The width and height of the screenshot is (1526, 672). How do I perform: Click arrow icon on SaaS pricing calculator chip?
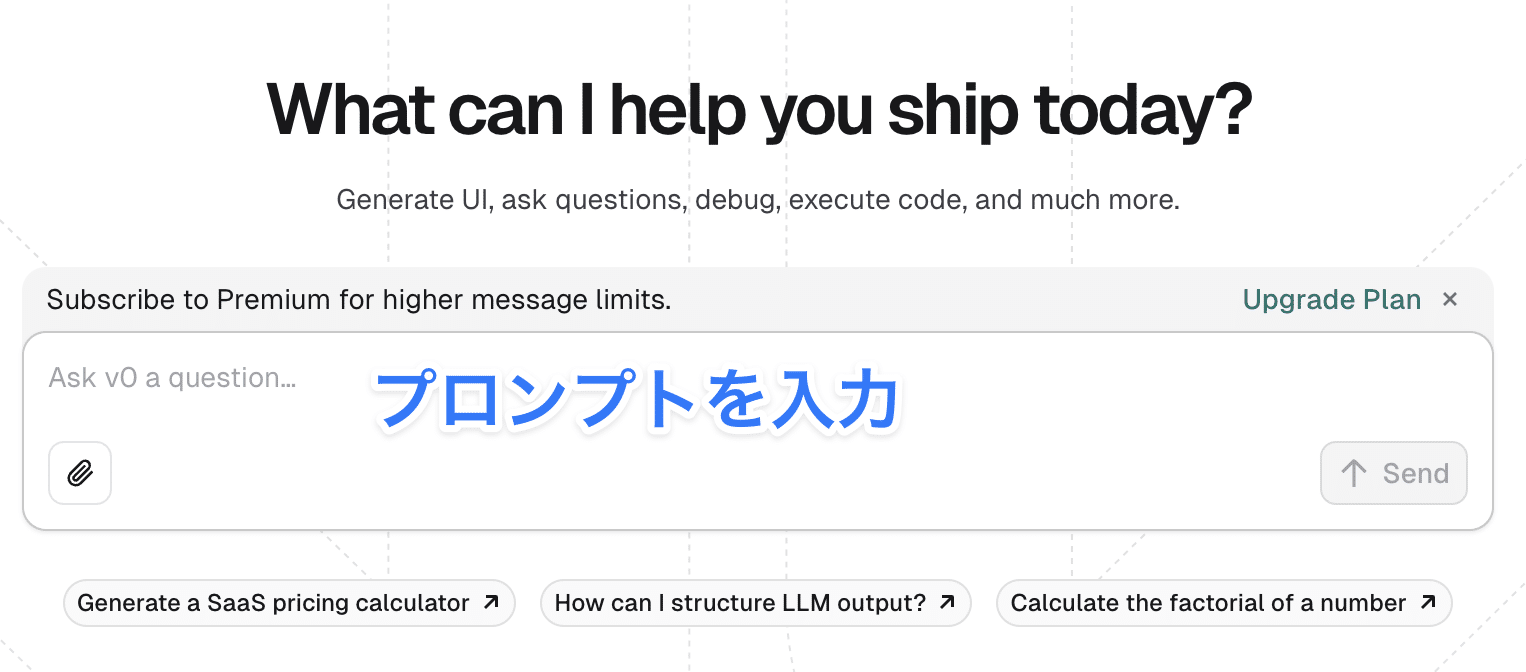(491, 603)
